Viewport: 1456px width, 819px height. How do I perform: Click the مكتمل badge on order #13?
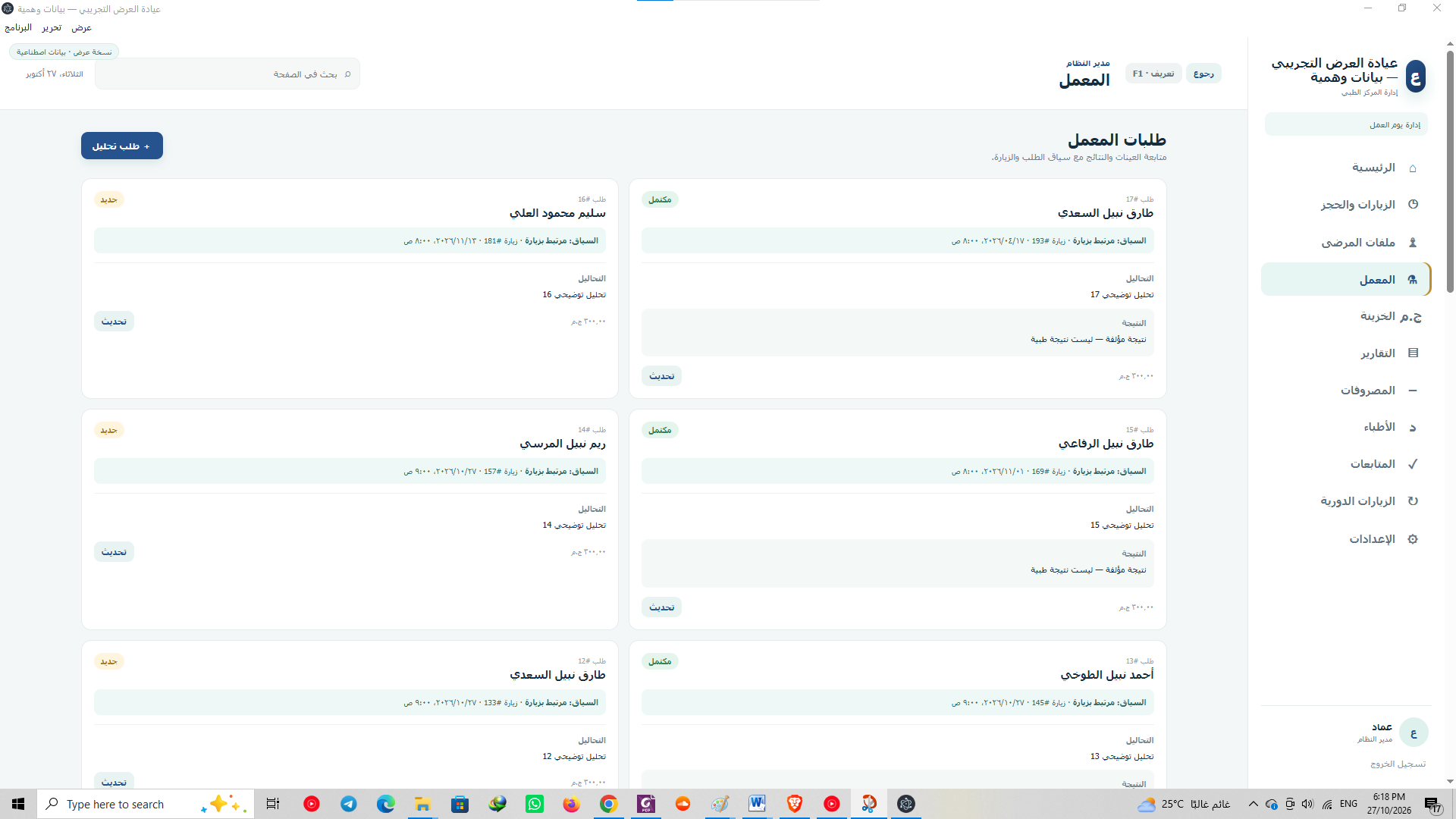coord(660,661)
